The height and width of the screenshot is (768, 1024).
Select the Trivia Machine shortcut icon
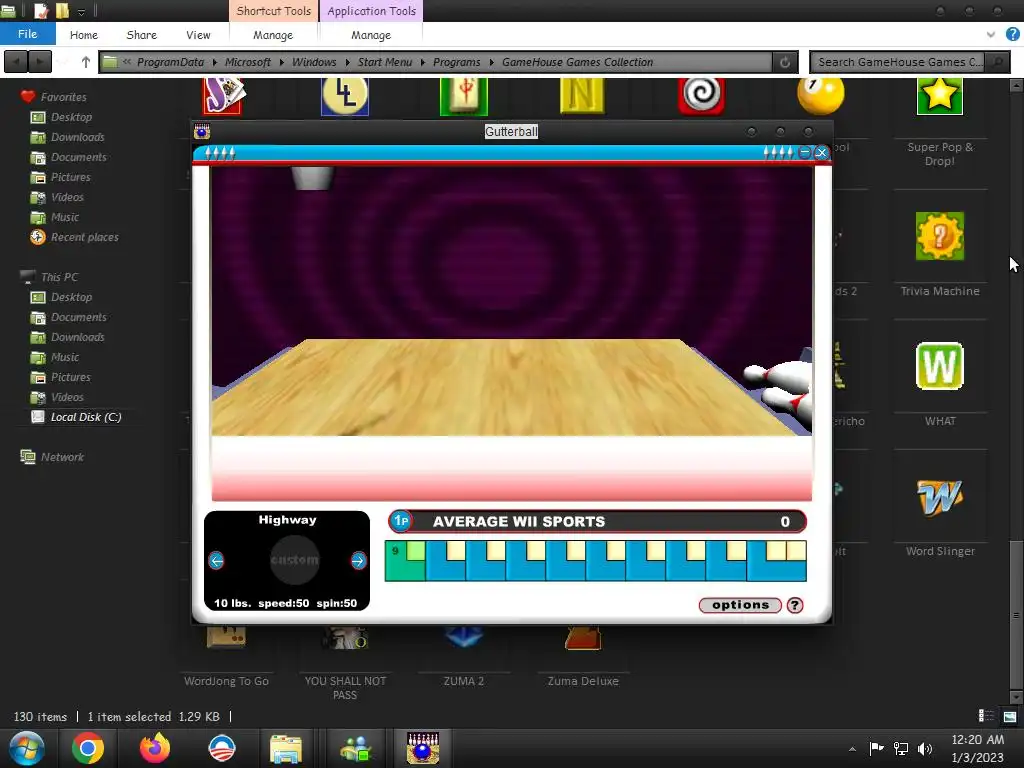[939, 236]
